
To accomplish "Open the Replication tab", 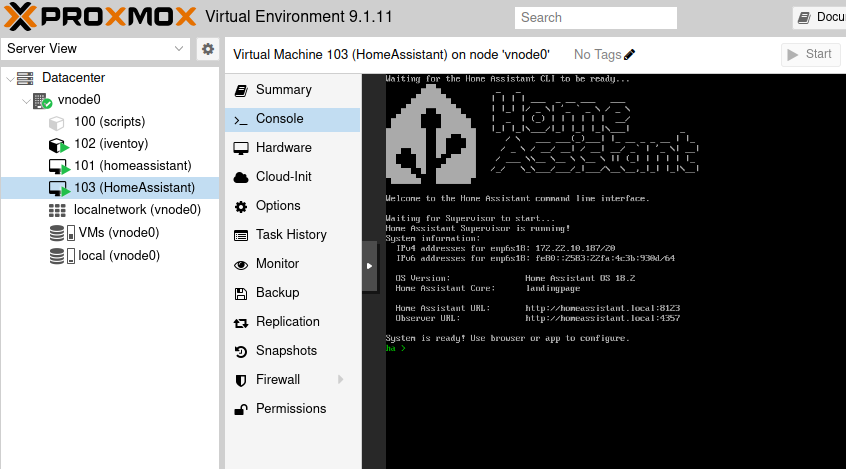I will 293,322.
